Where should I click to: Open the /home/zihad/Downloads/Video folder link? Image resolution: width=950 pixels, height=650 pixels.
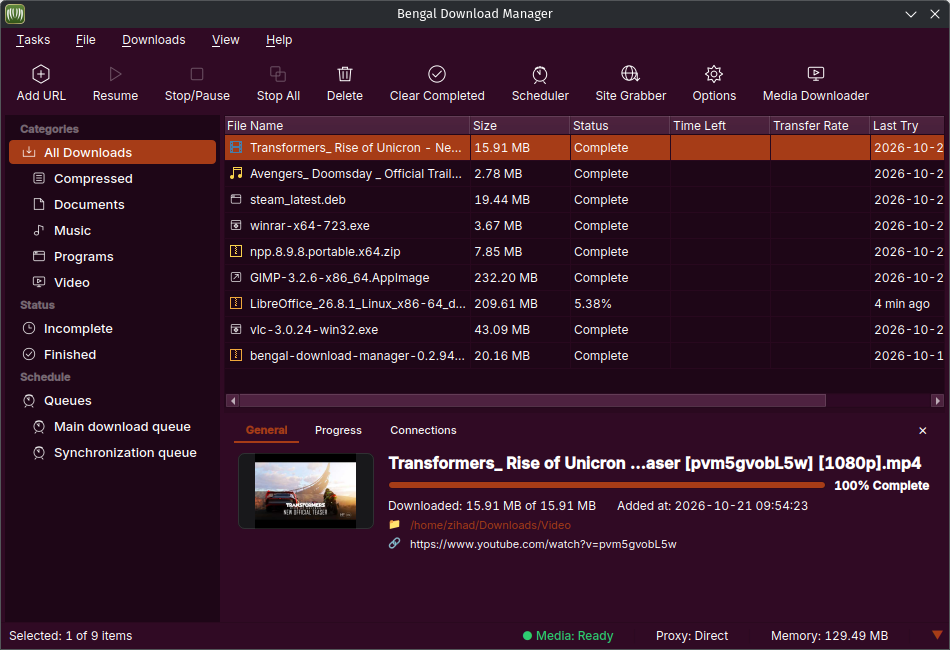click(490, 525)
